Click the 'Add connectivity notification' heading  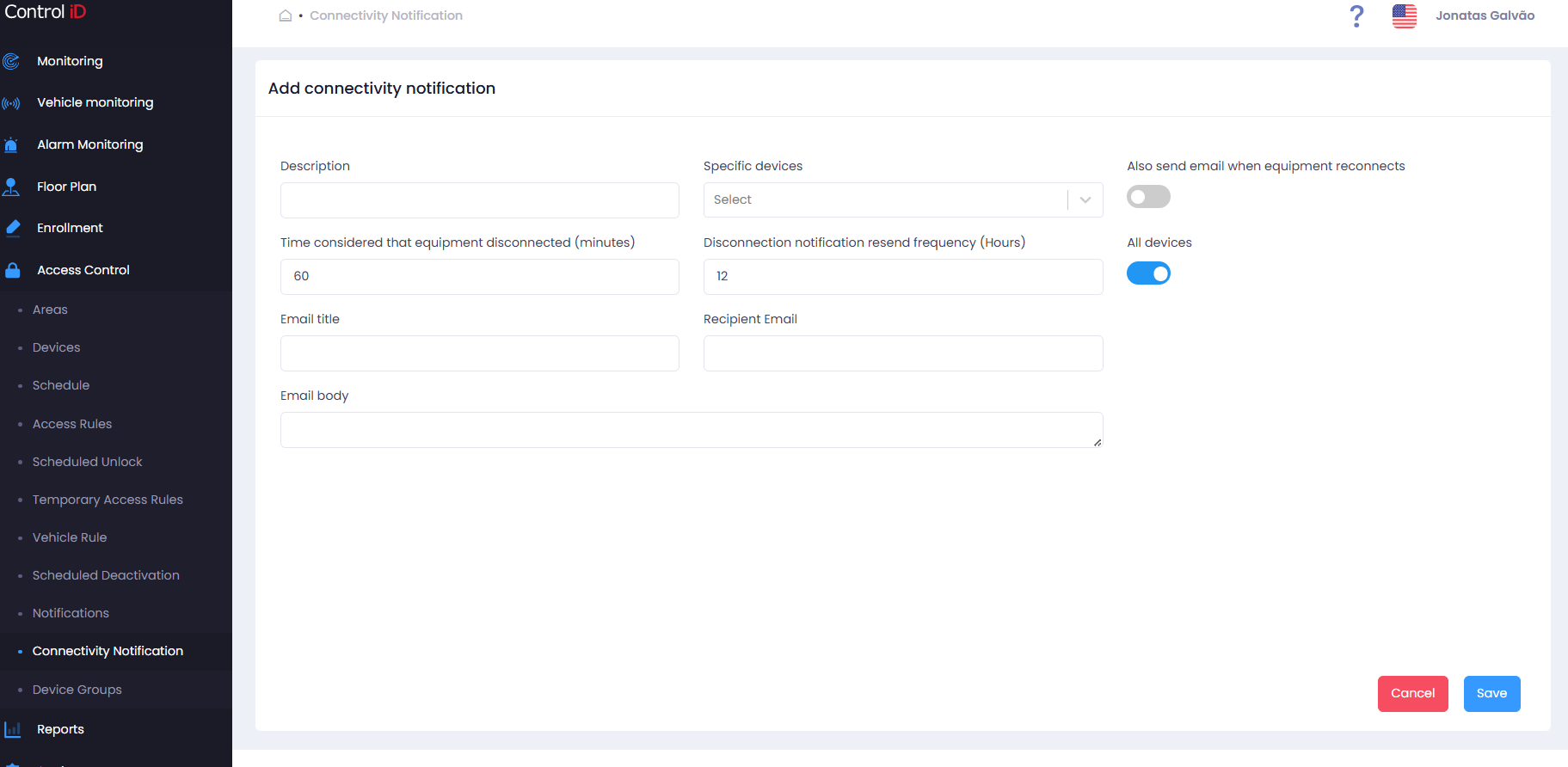click(x=382, y=89)
